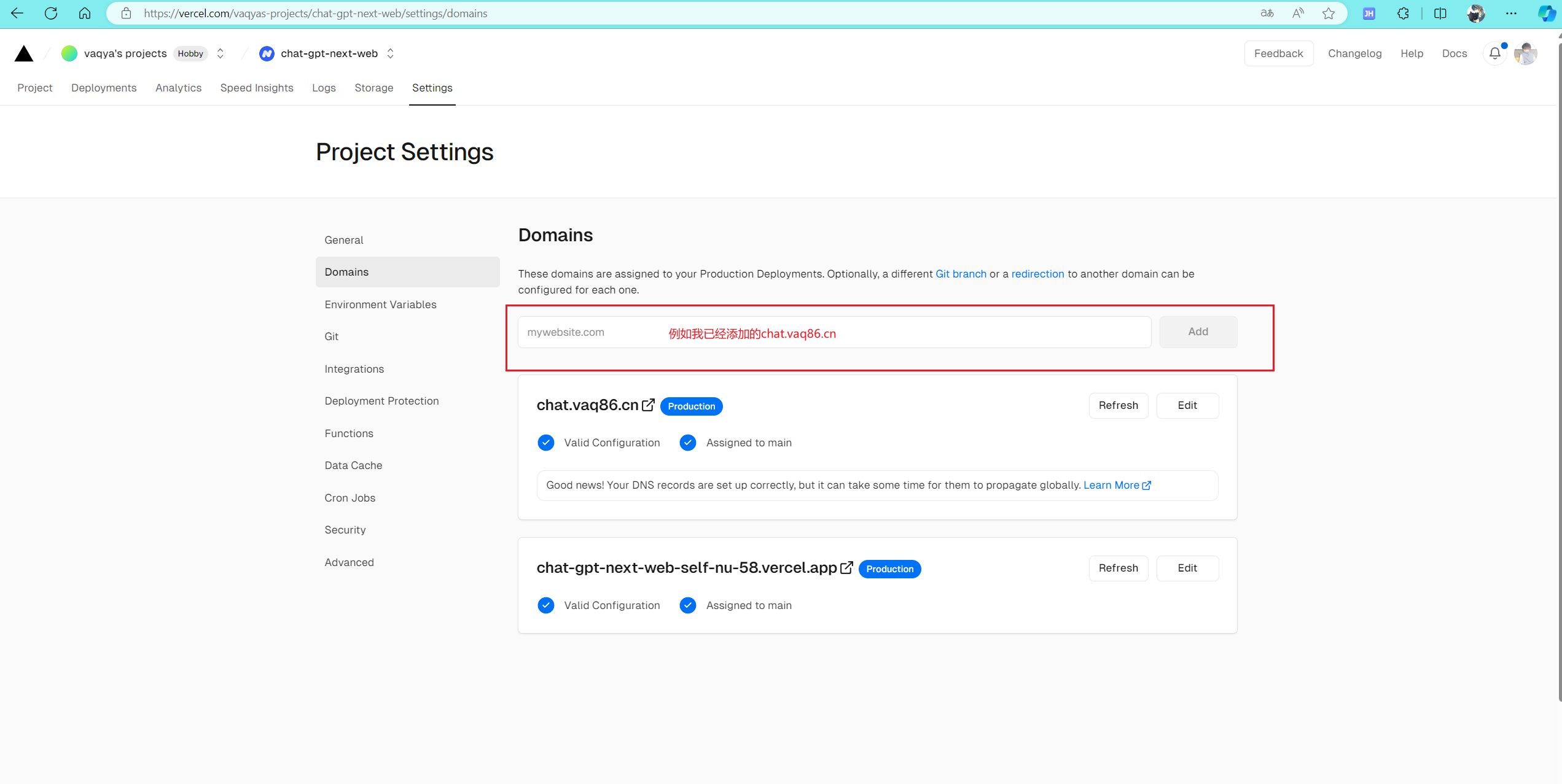Screen dimensions: 1562x784
Task: Add page to favorites with star icon
Action: pos(1329,13)
